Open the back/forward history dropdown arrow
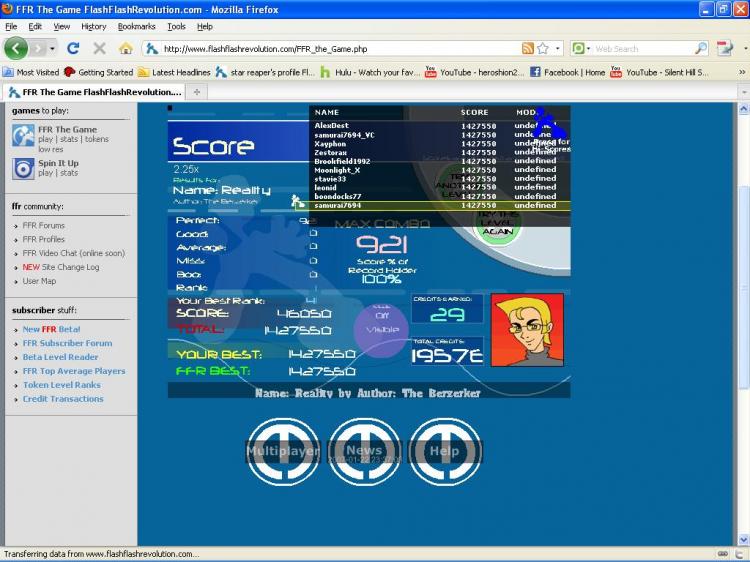Viewport: 750px width, 562px height. pyautogui.click(x=52, y=49)
